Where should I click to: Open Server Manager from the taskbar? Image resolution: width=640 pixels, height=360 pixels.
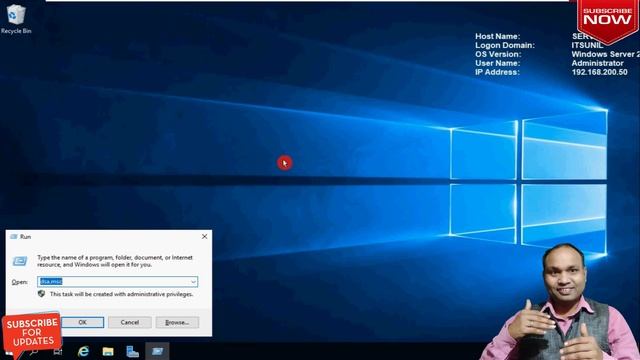pos(132,351)
